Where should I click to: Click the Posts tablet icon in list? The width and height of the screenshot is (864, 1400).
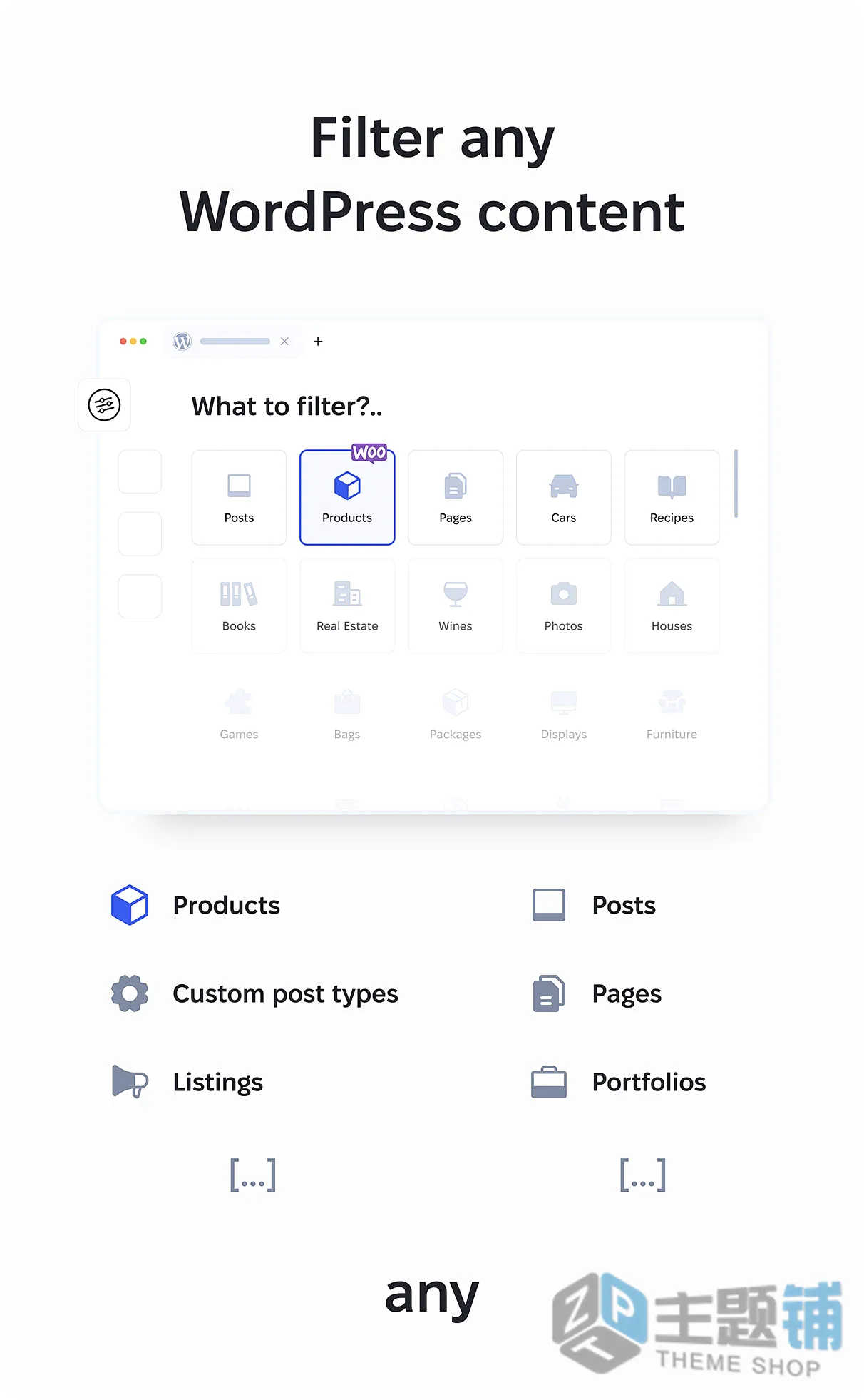[x=549, y=905]
